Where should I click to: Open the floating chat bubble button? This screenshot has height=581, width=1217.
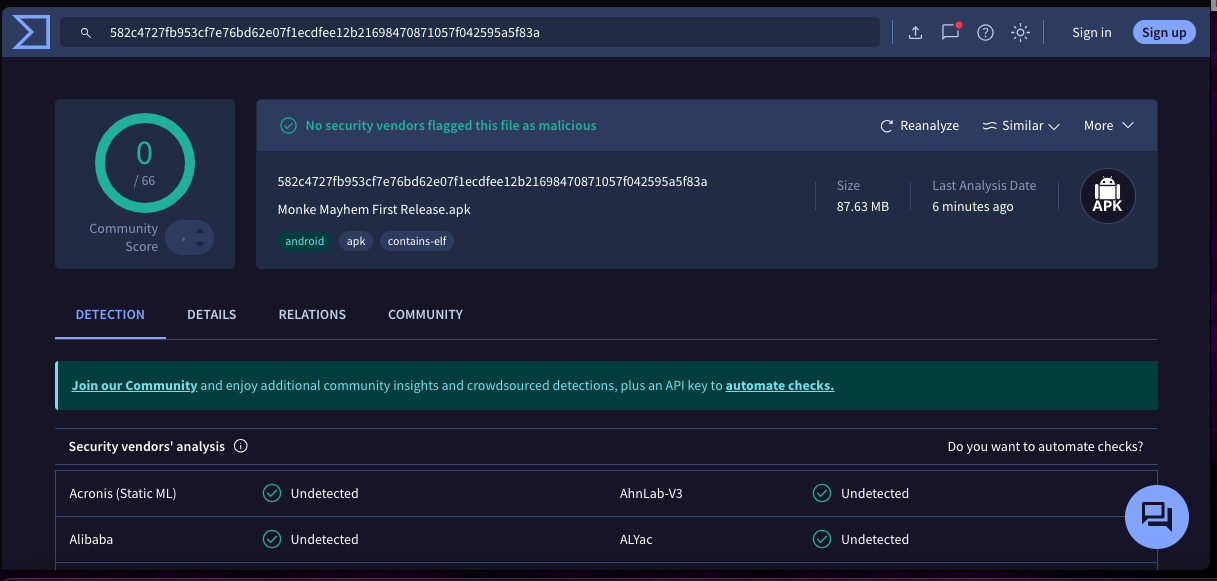click(x=1156, y=517)
